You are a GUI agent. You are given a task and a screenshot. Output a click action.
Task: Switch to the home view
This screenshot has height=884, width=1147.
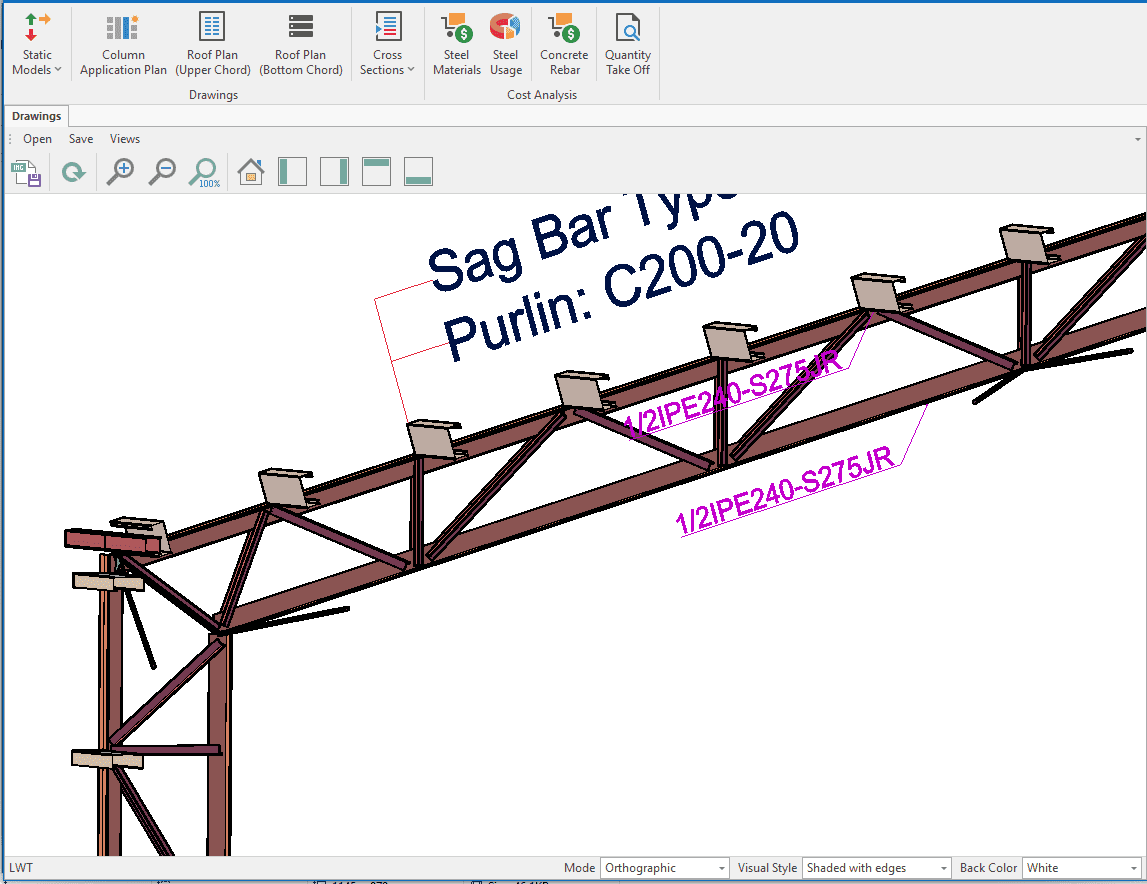tap(251, 172)
